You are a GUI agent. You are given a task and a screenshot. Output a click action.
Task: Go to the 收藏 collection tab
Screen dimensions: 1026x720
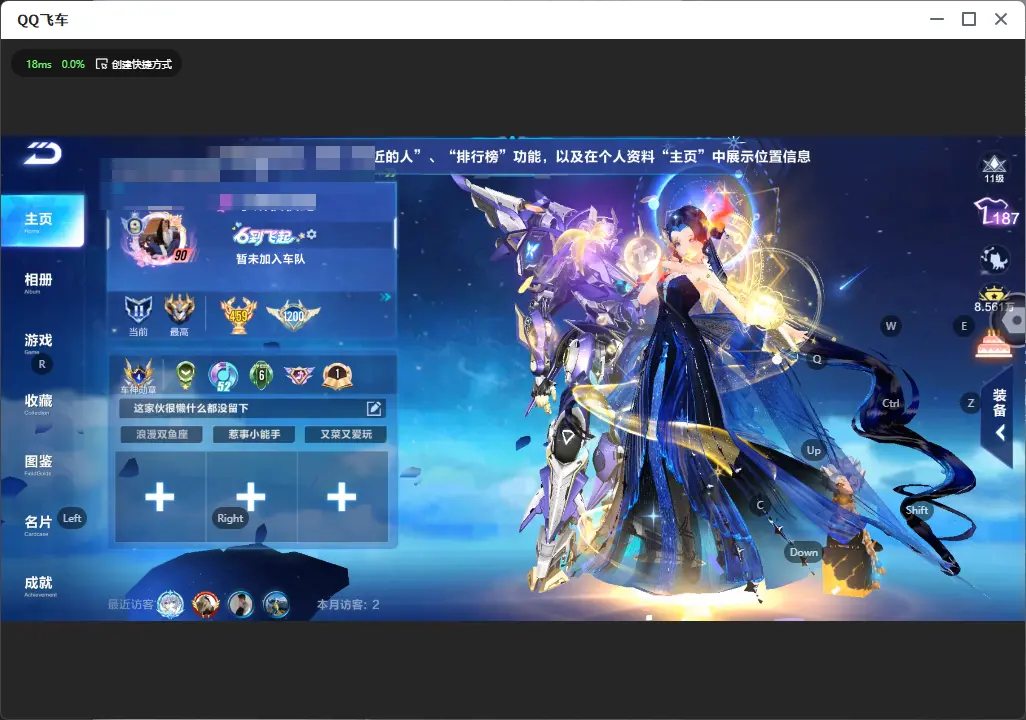click(x=39, y=402)
